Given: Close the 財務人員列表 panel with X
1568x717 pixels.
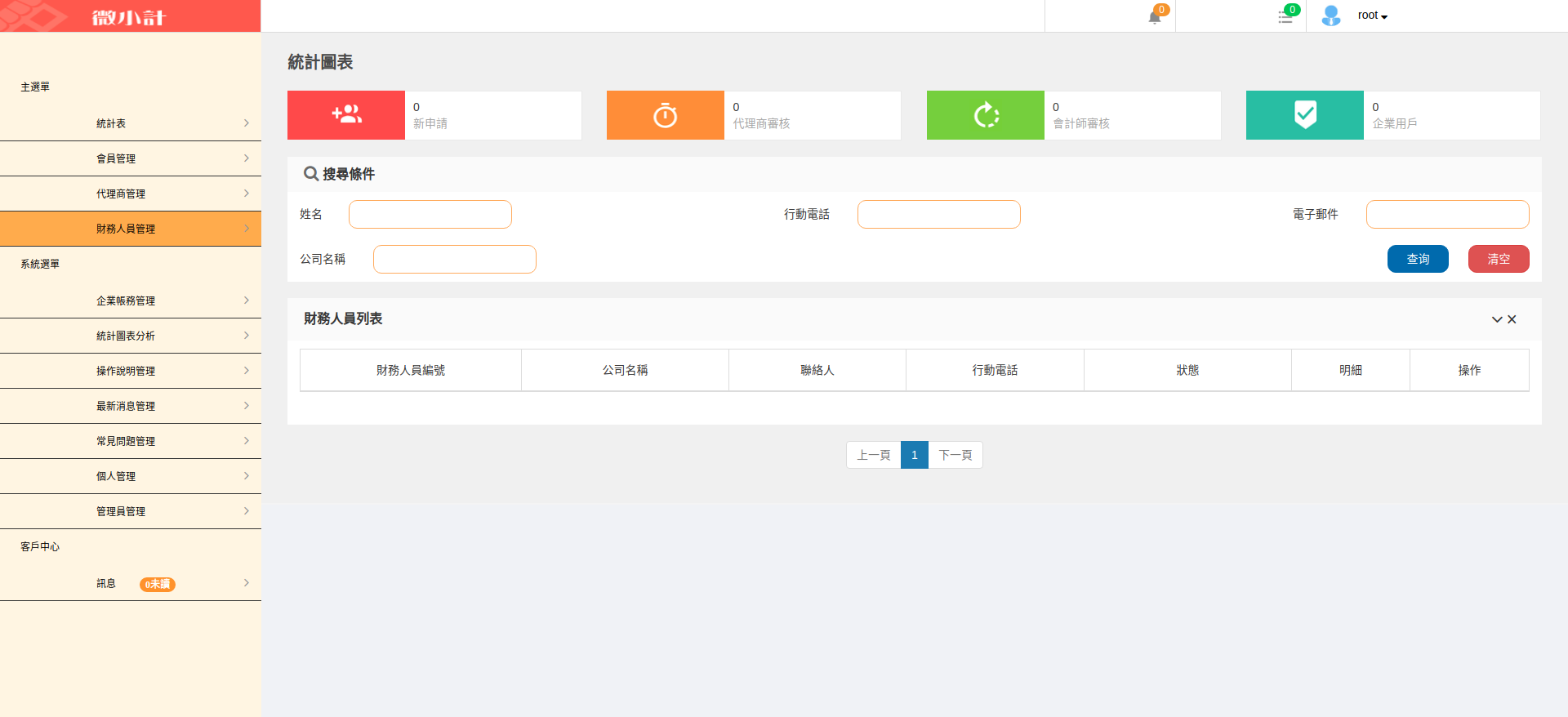Looking at the screenshot, I should [x=1512, y=319].
